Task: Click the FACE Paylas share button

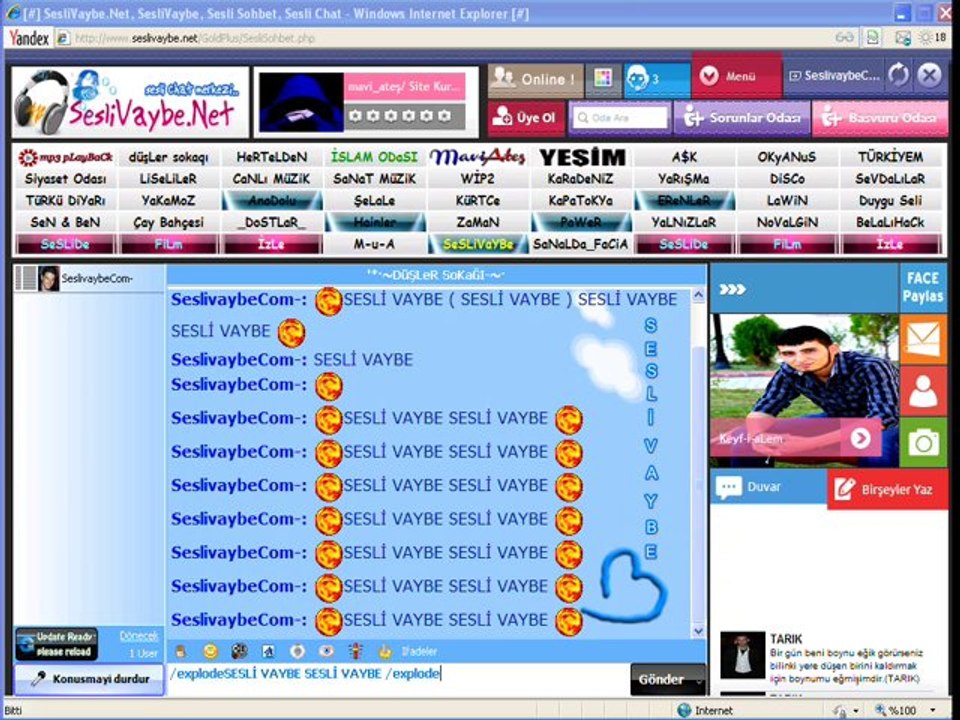Action: pos(923,287)
